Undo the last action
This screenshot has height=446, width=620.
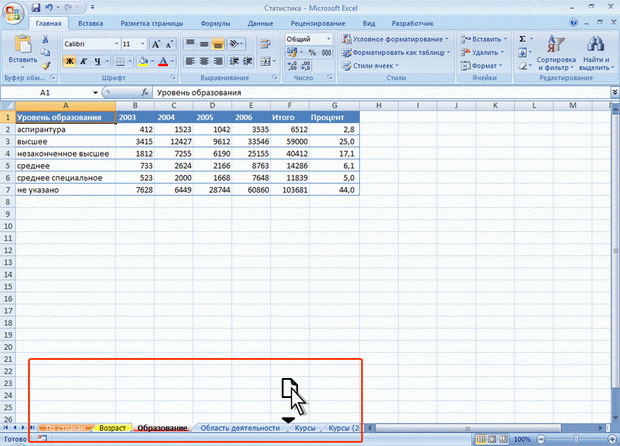click(49, 8)
